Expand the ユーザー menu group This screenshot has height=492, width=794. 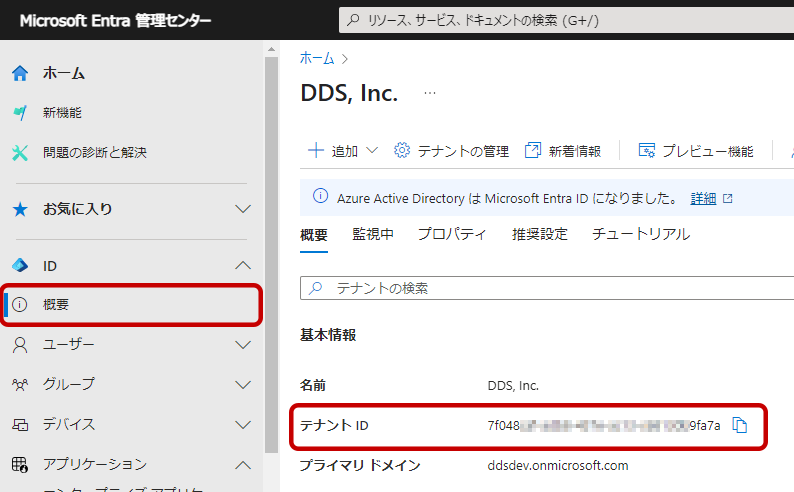(242, 345)
